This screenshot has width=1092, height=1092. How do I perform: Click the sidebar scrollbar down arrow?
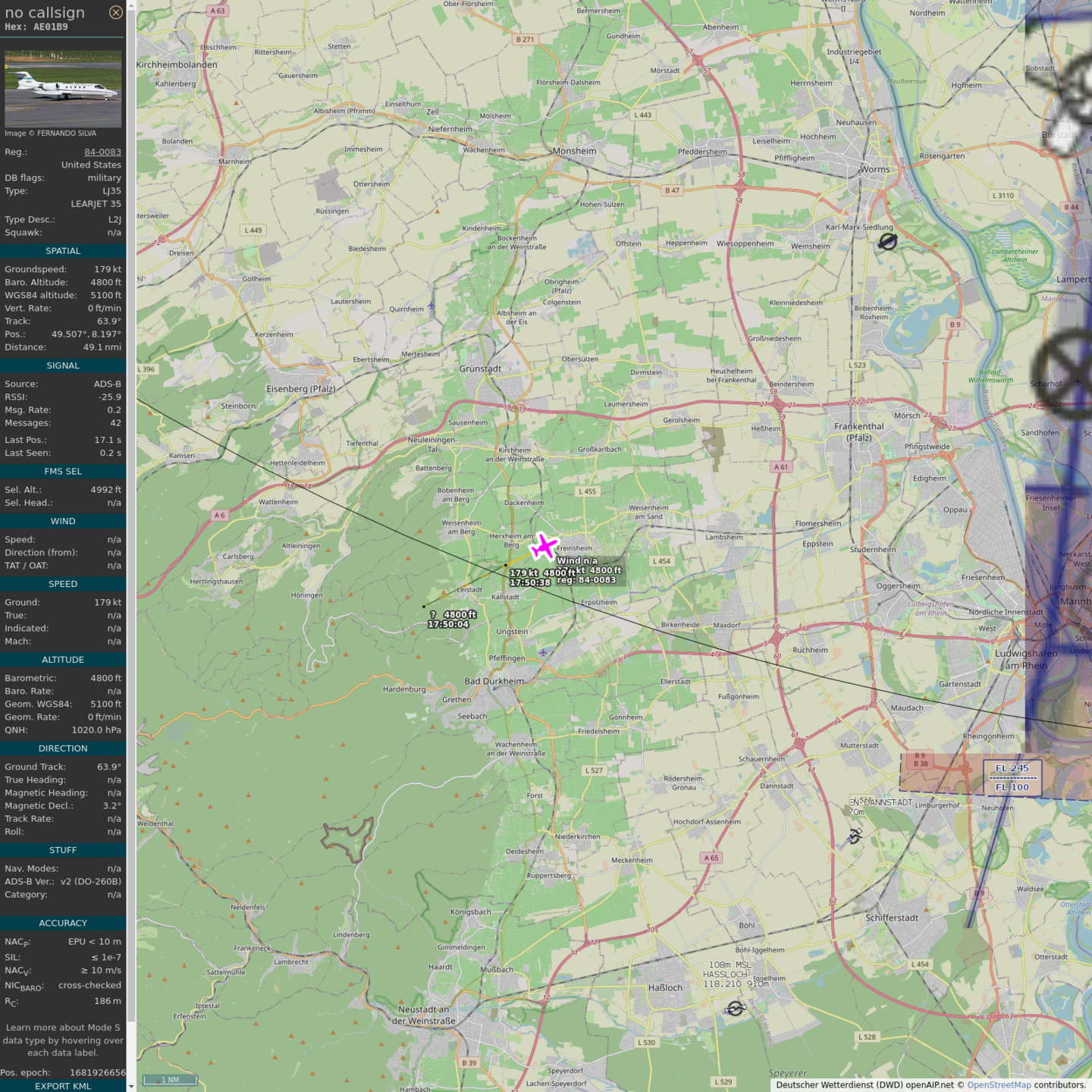[x=131, y=1087]
